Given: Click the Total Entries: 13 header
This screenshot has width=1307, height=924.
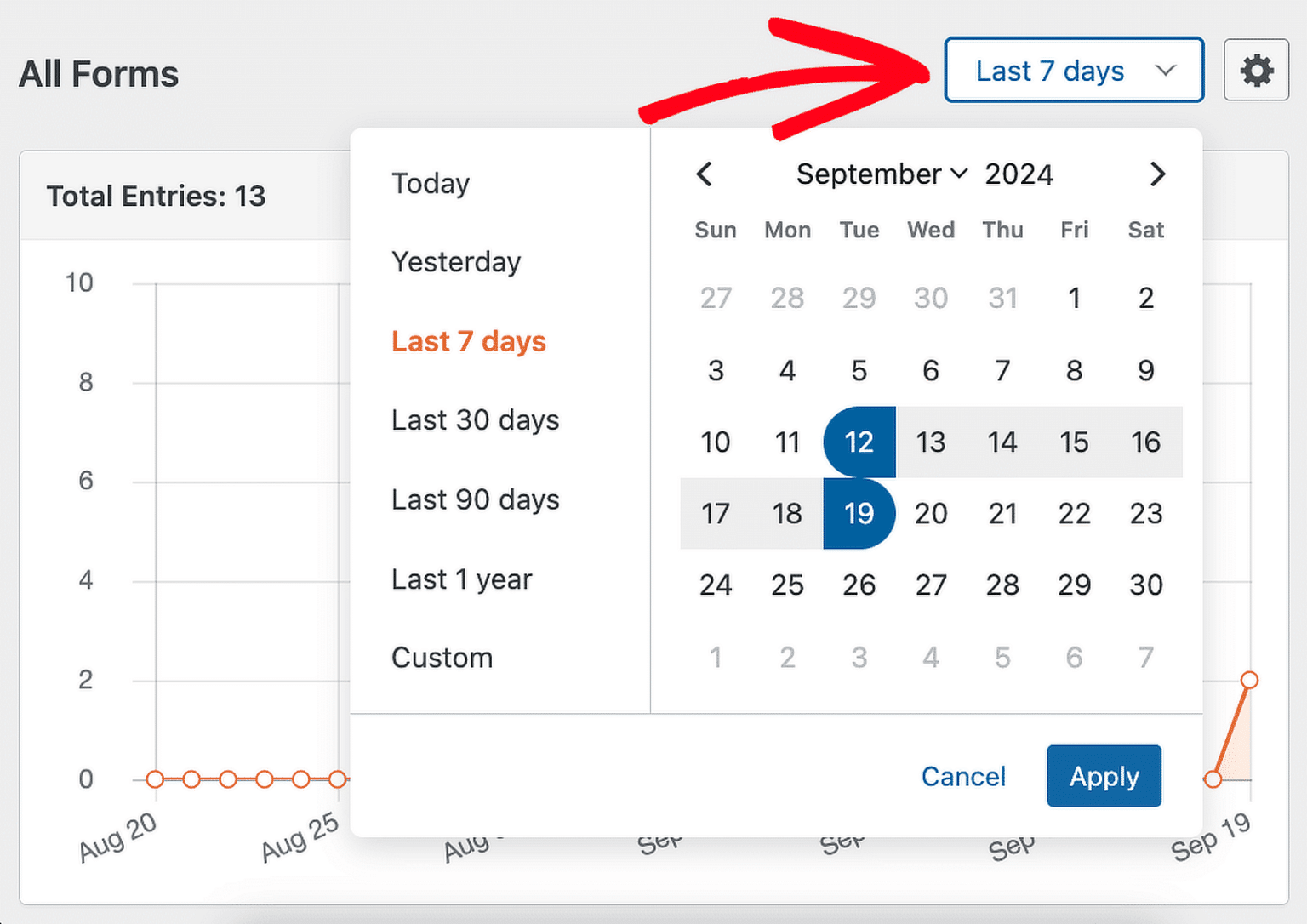Looking at the screenshot, I should 157,196.
